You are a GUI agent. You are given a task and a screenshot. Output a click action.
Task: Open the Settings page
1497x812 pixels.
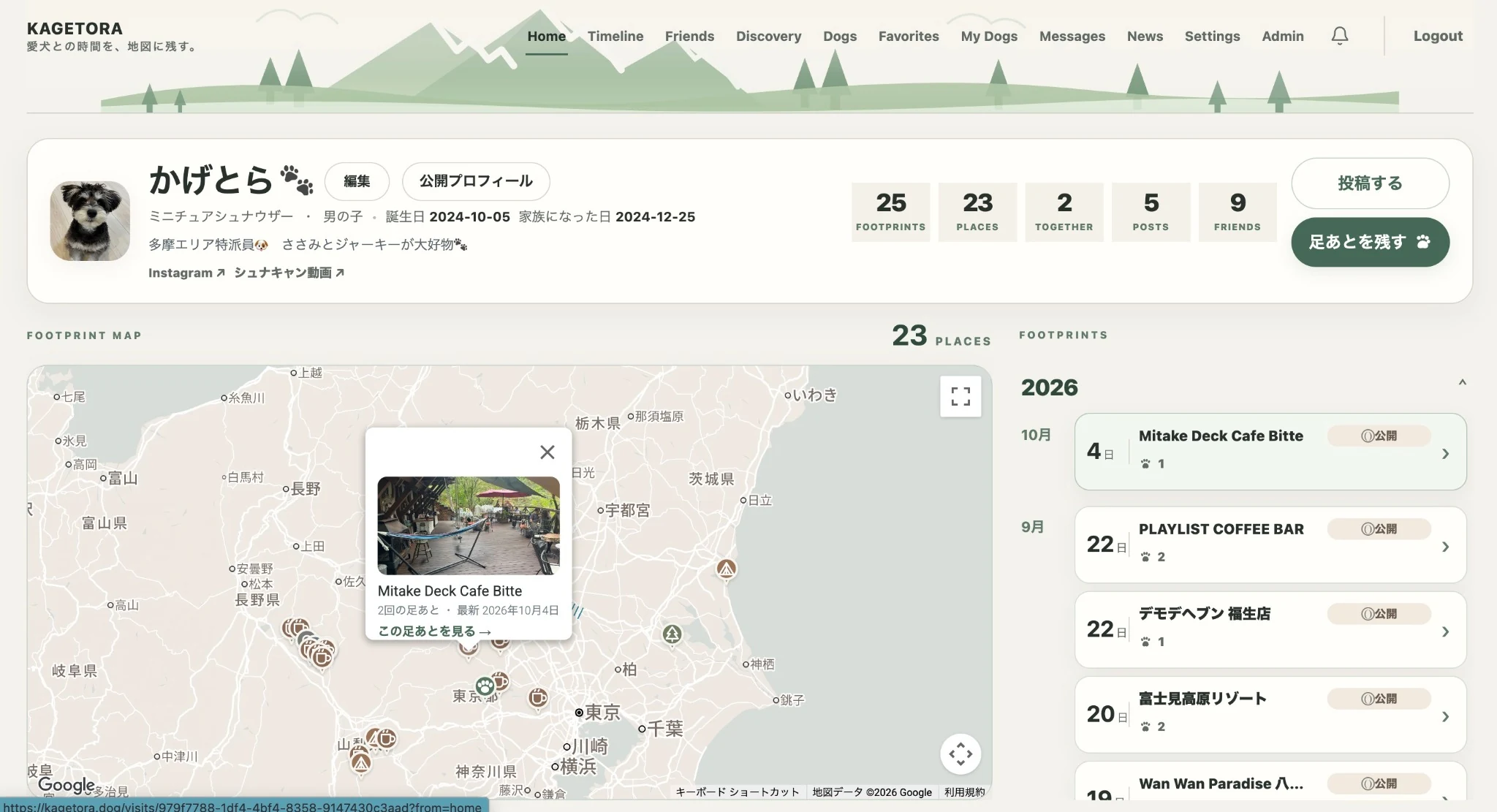1212,36
